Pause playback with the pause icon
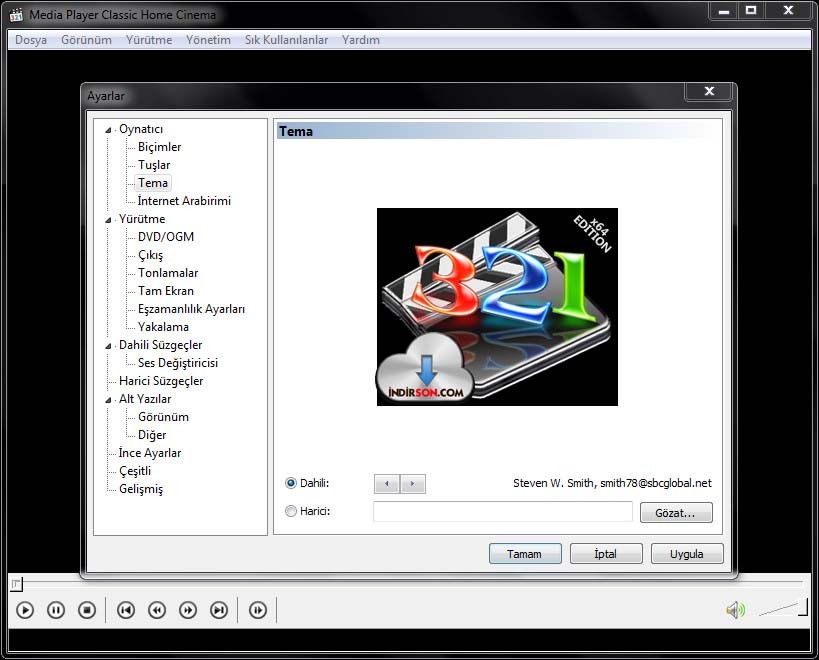 tap(56, 610)
